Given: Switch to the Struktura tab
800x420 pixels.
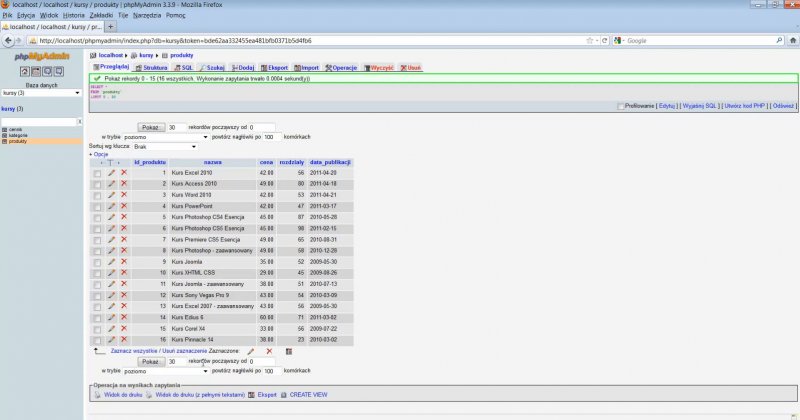Looking at the screenshot, I should click(151, 67).
